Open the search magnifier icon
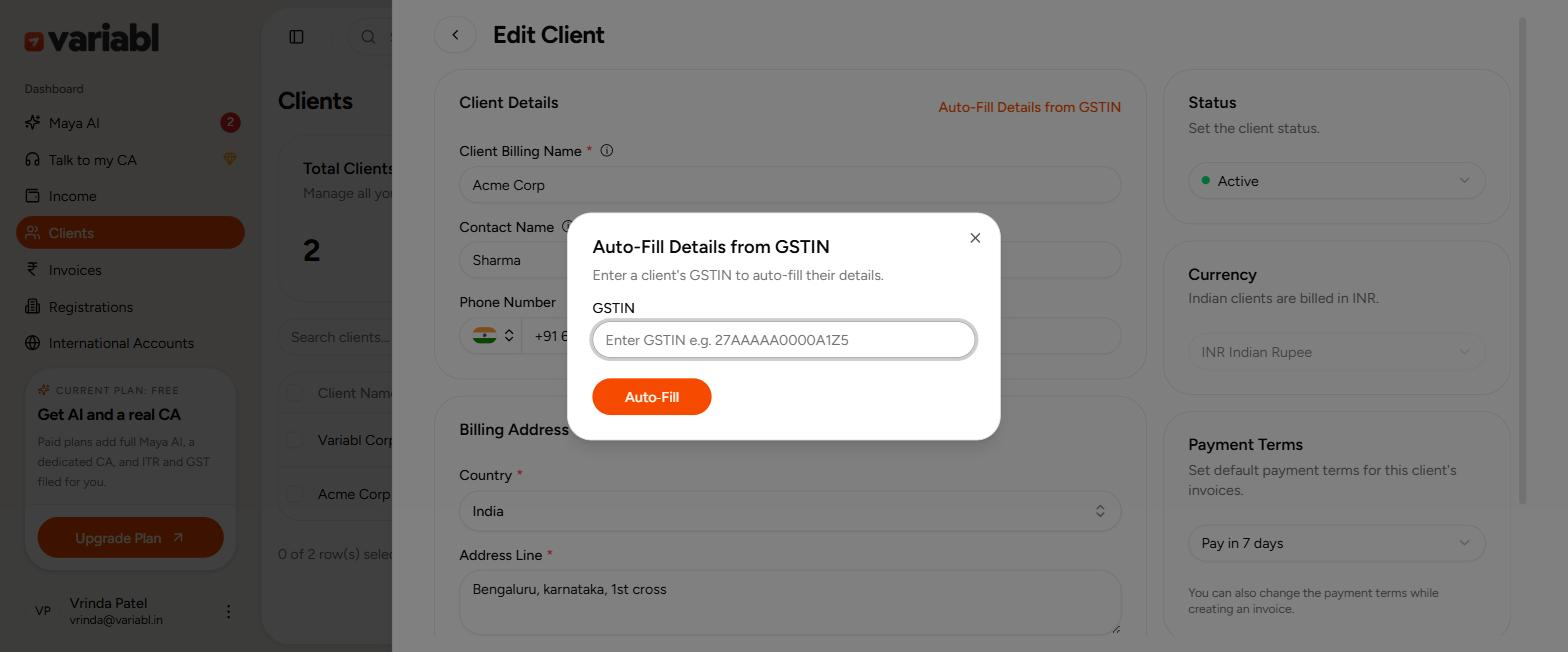This screenshot has width=1568, height=652. click(x=368, y=37)
